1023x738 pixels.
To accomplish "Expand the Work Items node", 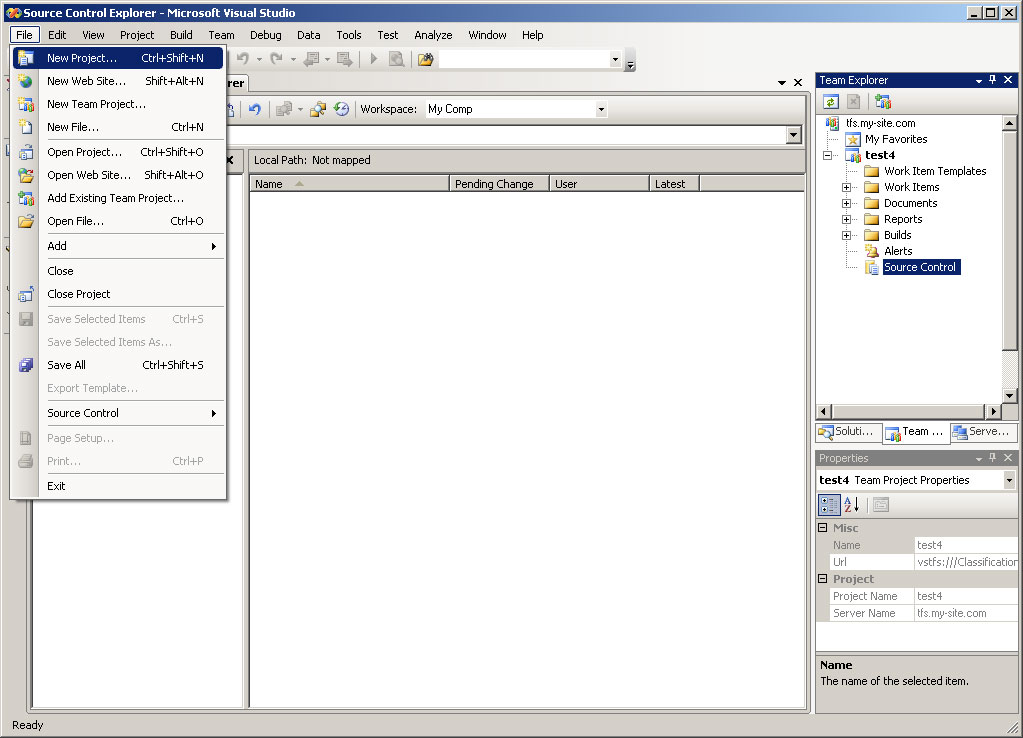I will click(x=846, y=187).
